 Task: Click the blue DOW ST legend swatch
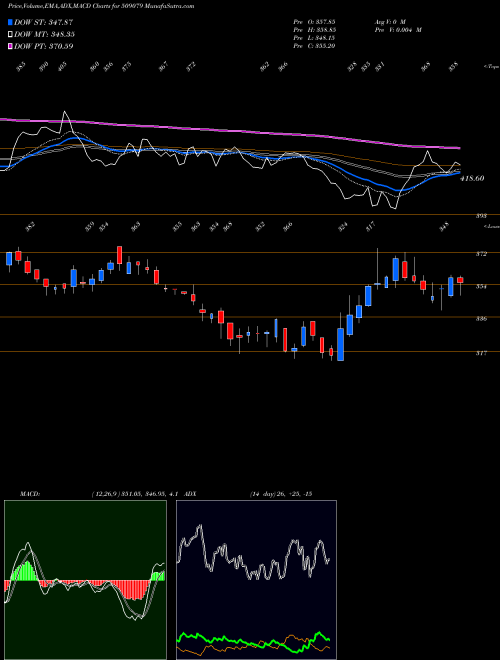pos(10,22)
